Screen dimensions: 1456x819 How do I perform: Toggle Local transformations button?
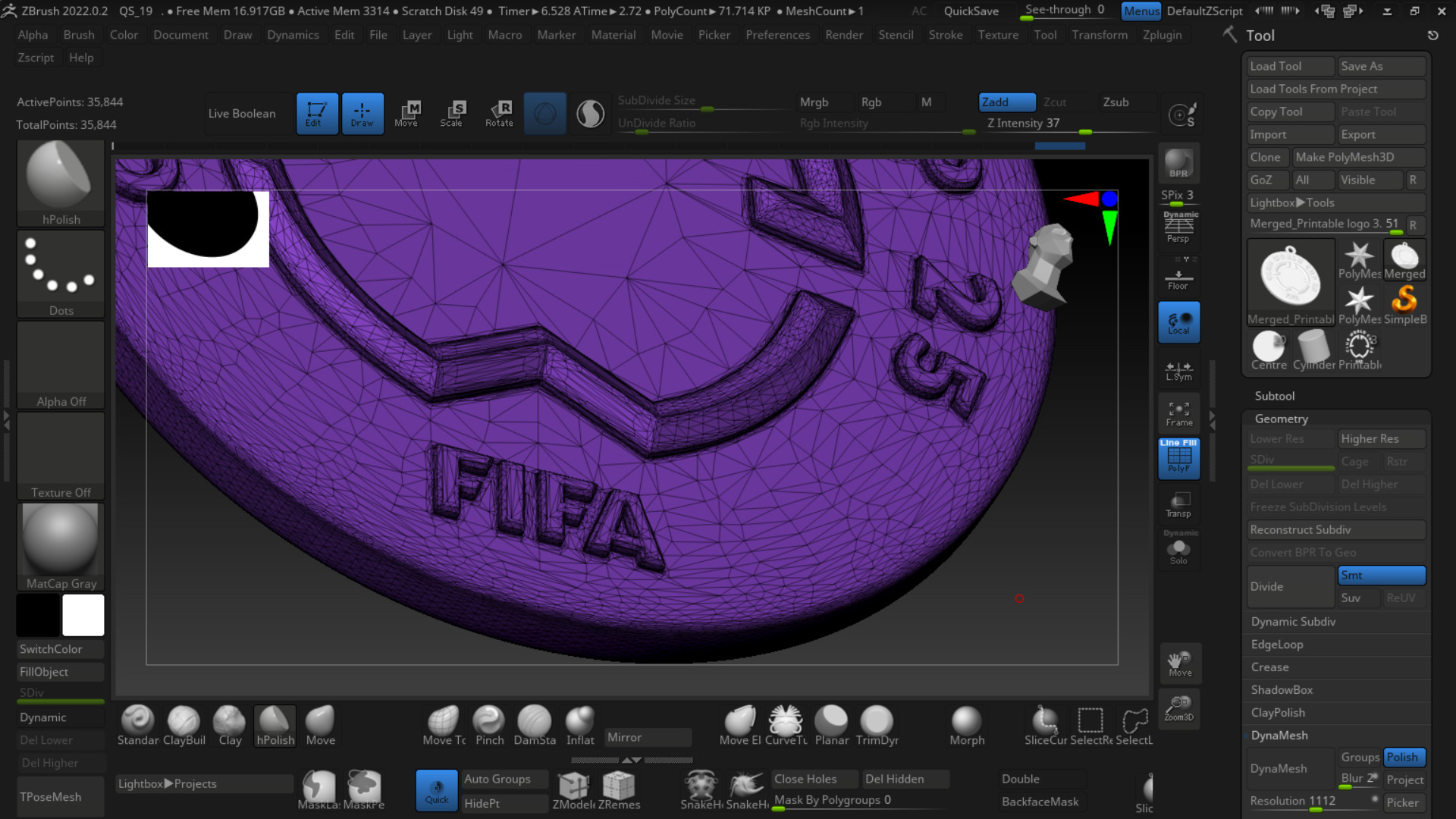1178,322
